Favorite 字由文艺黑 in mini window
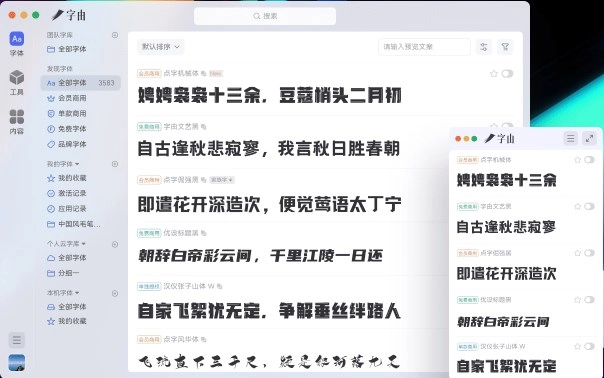604x378 pixels. (577, 207)
